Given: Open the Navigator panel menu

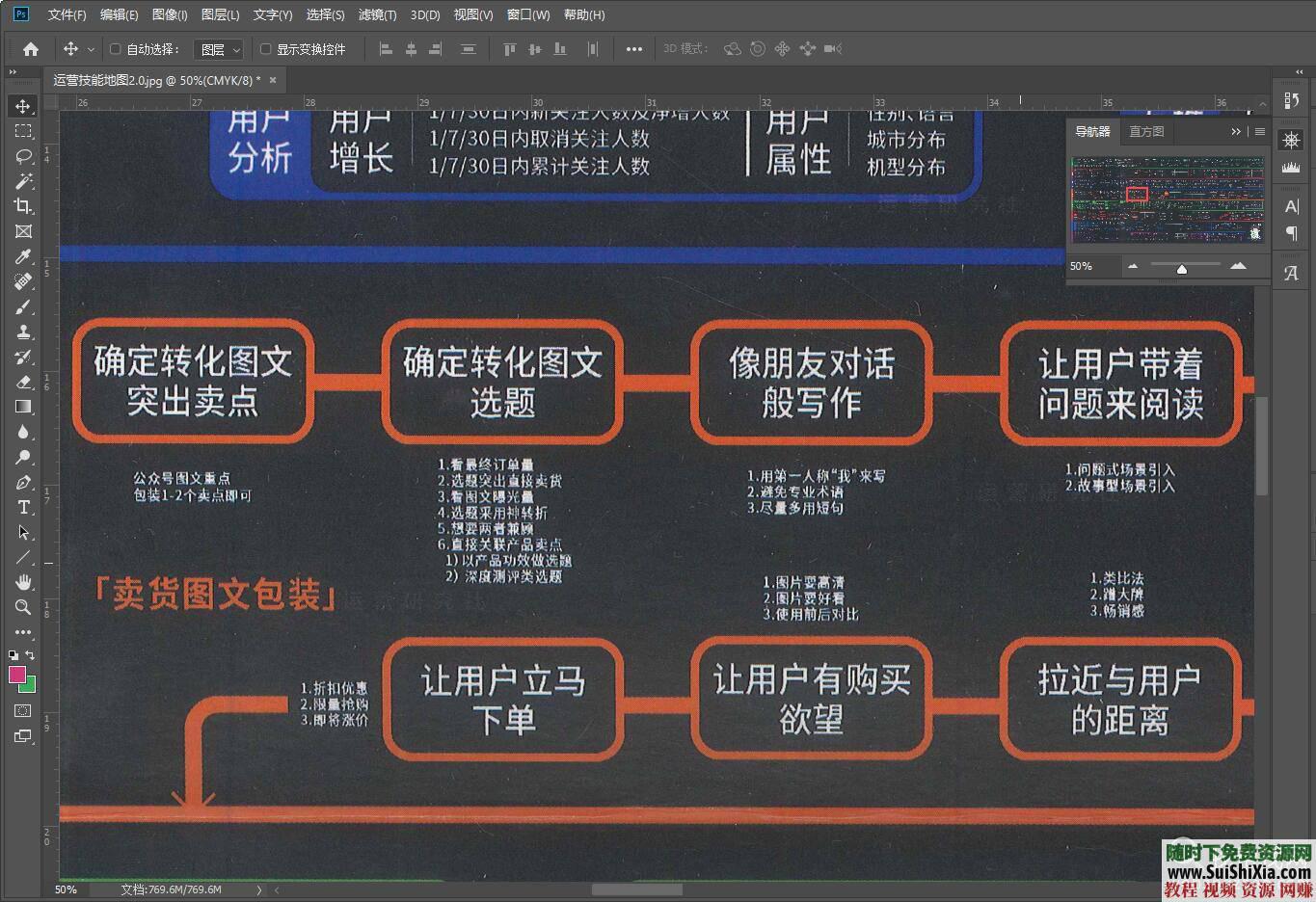Looking at the screenshot, I should pos(1259,131).
